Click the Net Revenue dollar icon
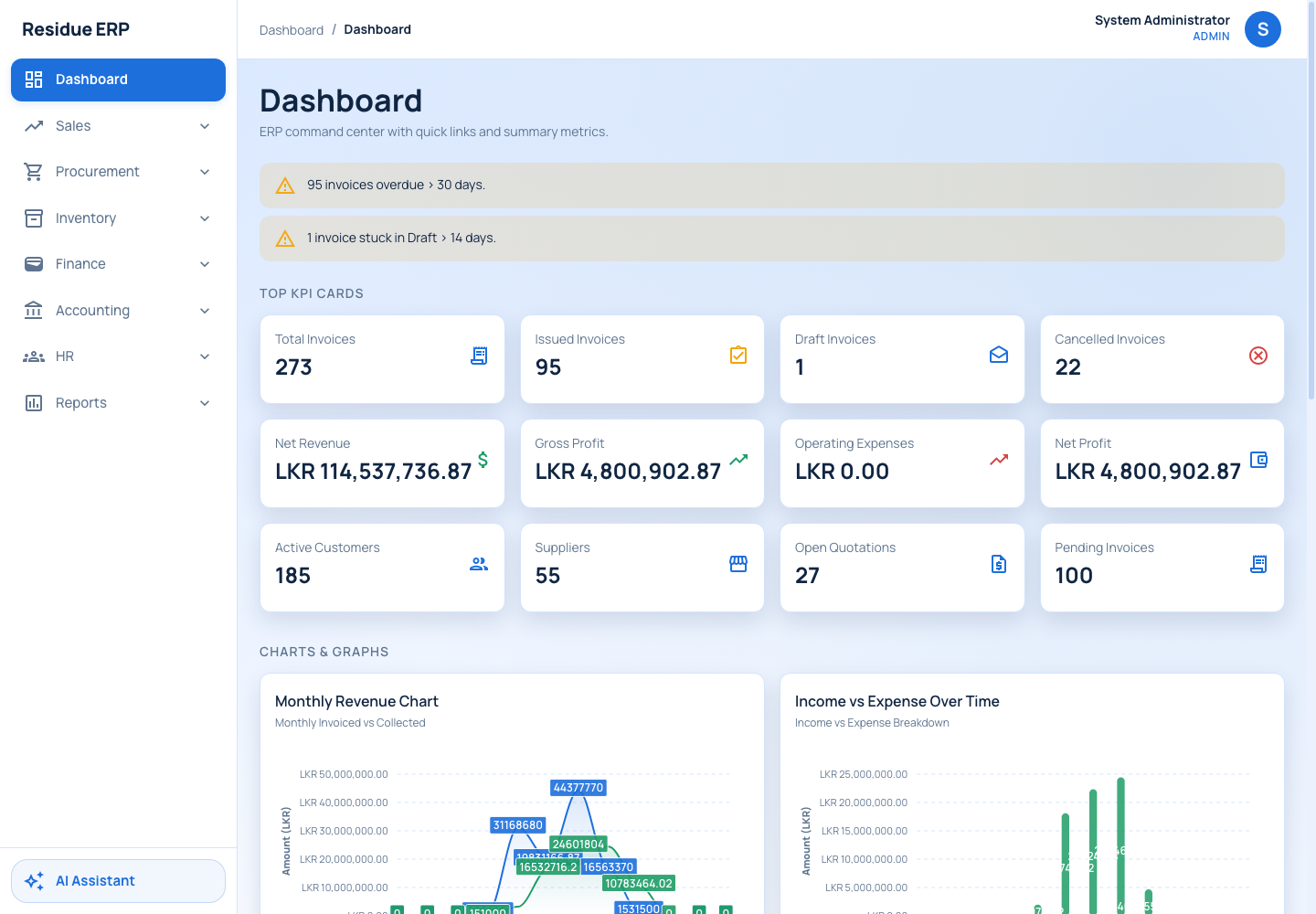 pos(483,460)
